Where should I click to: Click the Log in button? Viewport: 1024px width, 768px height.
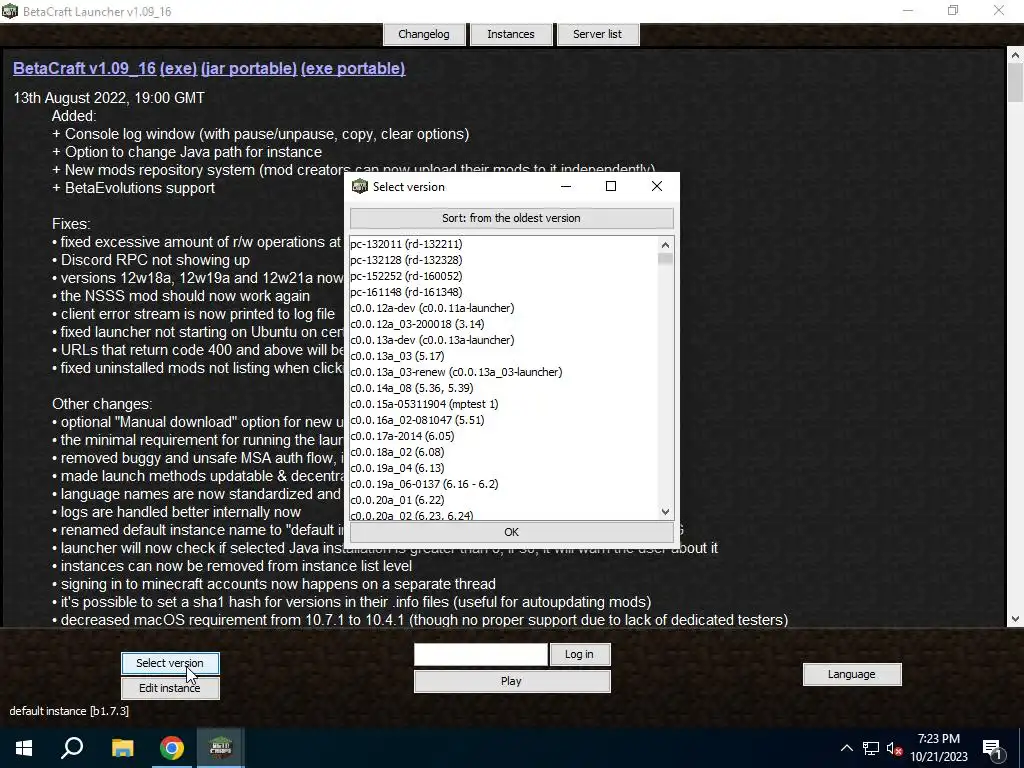pos(579,654)
